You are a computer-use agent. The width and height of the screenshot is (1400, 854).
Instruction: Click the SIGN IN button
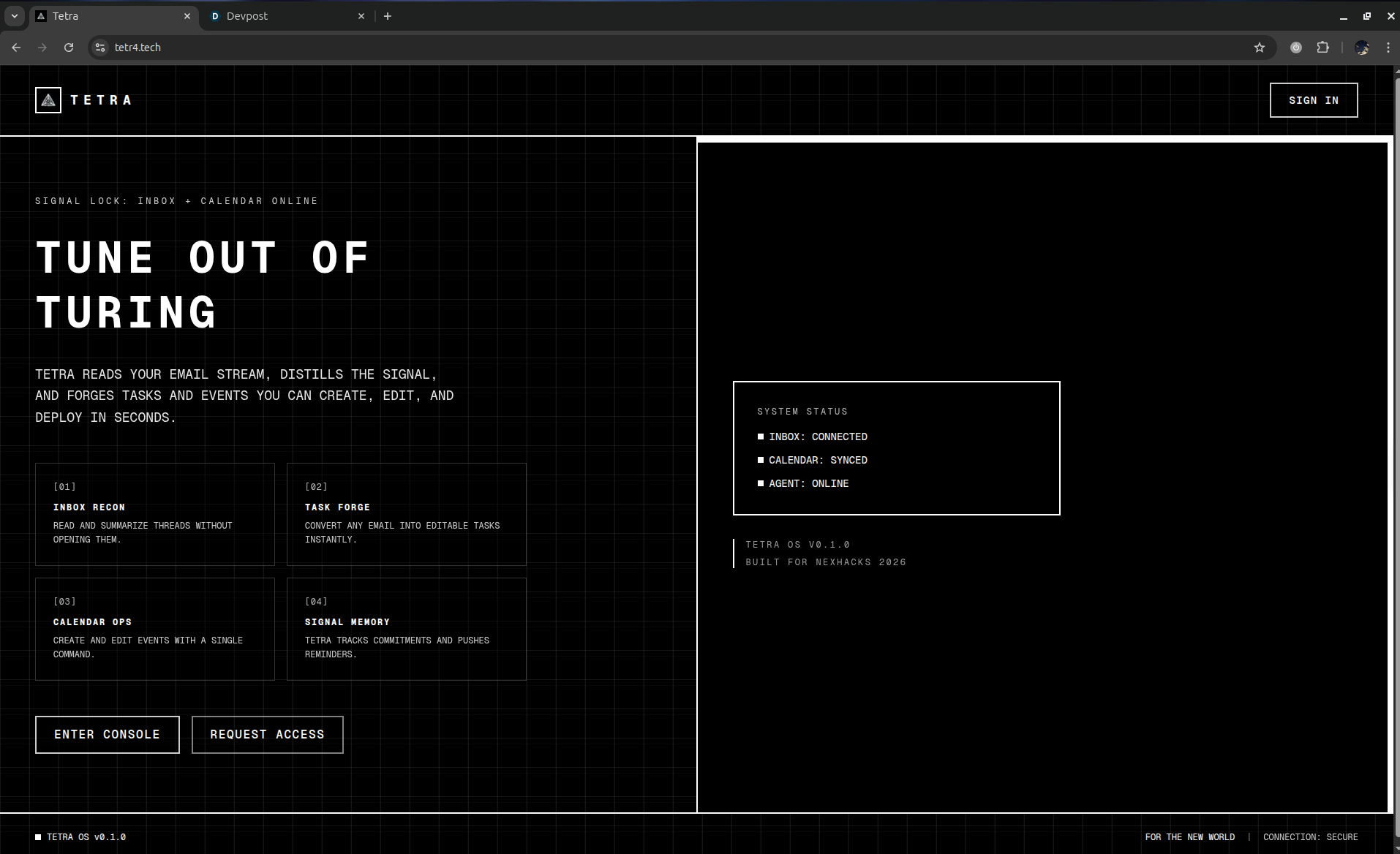(x=1314, y=100)
